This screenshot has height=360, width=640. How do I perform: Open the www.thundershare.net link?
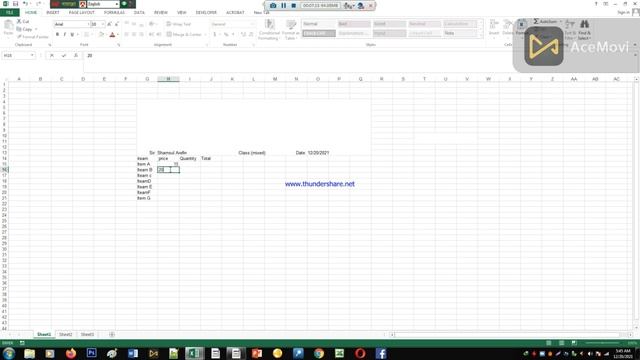(320, 184)
